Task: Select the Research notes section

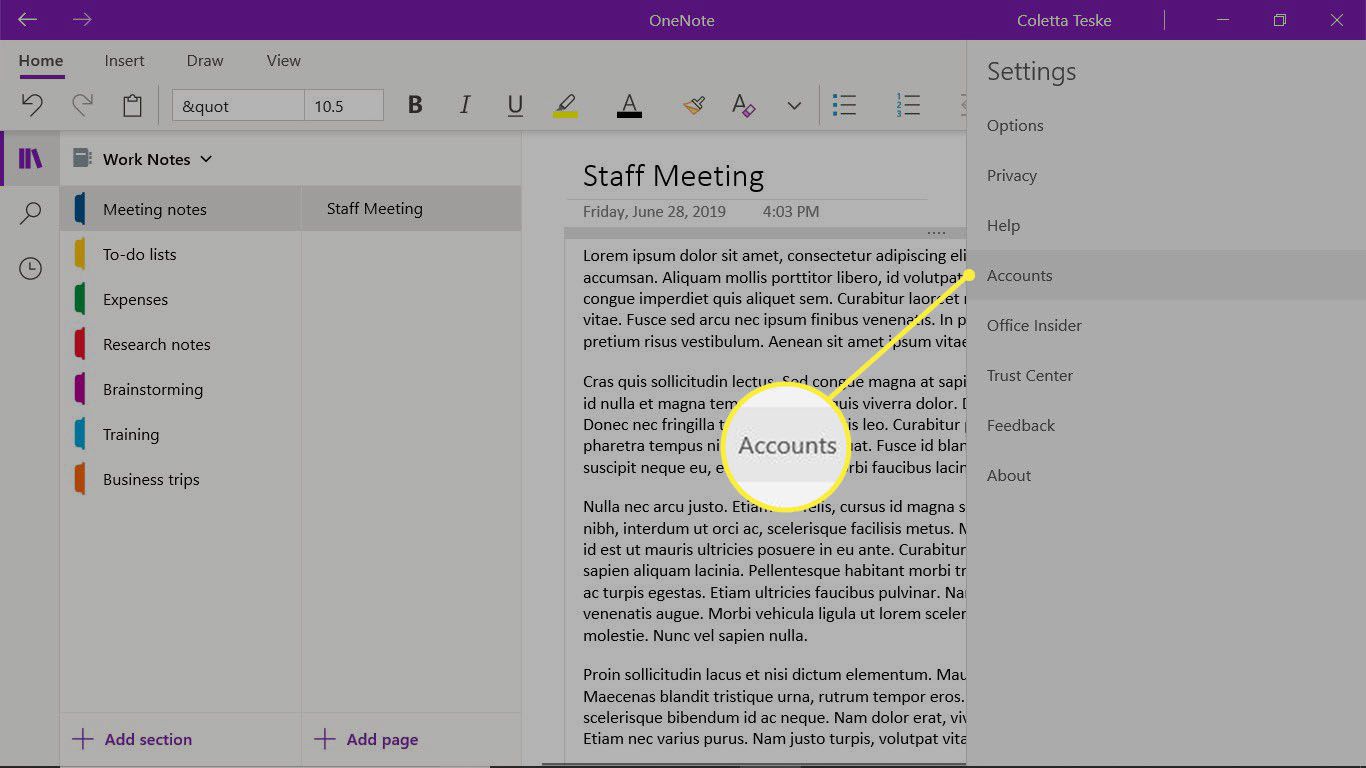Action: pyautogui.click(x=181, y=344)
